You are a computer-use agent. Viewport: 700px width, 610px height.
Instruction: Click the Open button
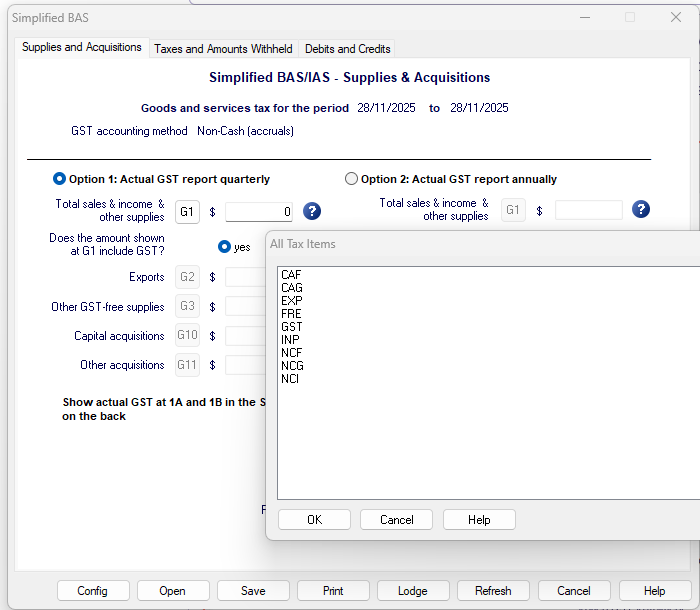pos(173,591)
